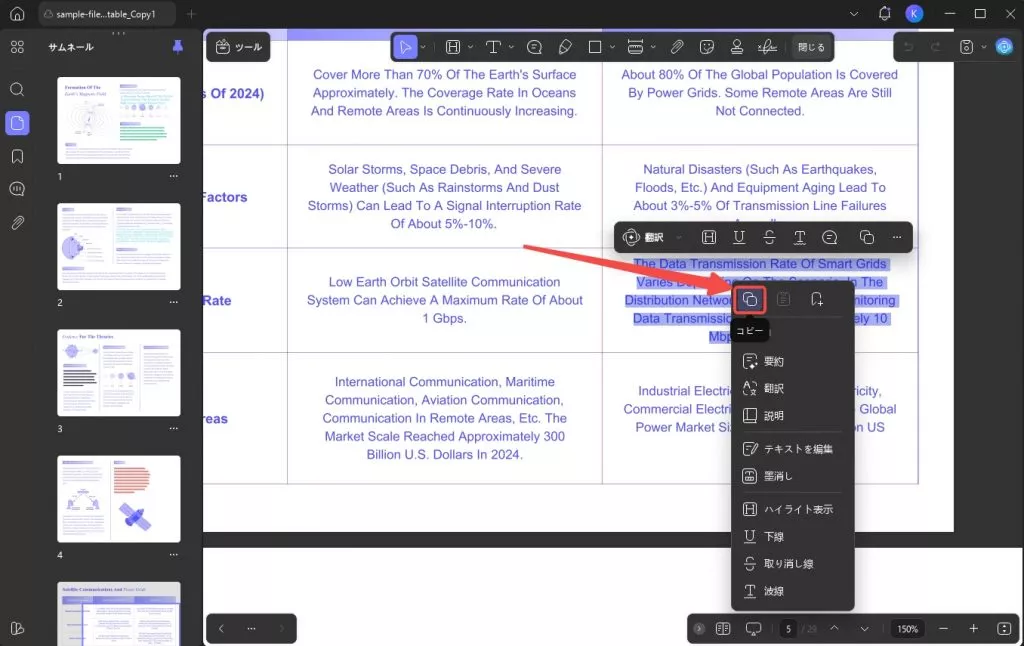The image size is (1024, 646).
Task: Choose 翻訳 from the context menu
Action: pos(792,389)
